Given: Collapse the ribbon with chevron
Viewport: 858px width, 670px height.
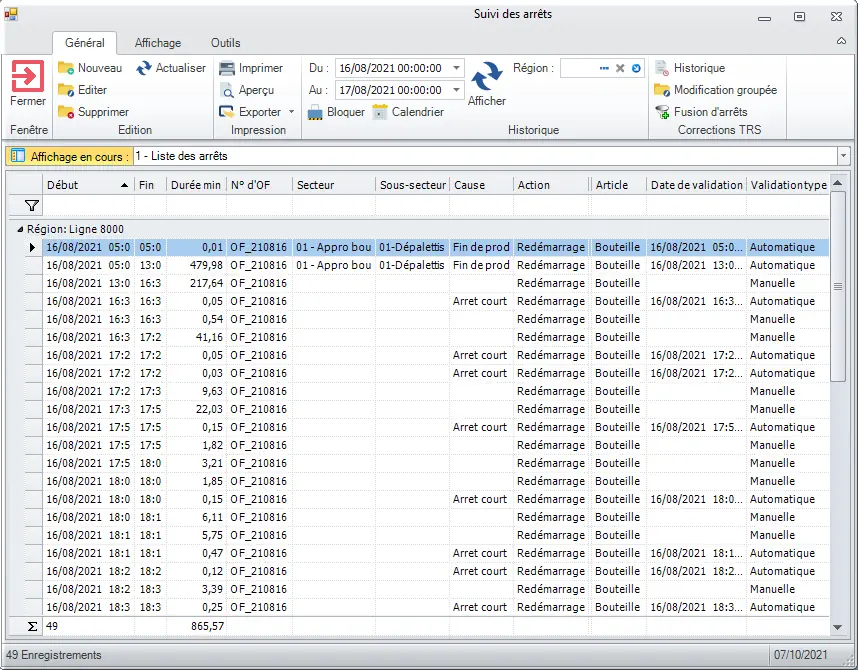Looking at the screenshot, I should (841, 42).
